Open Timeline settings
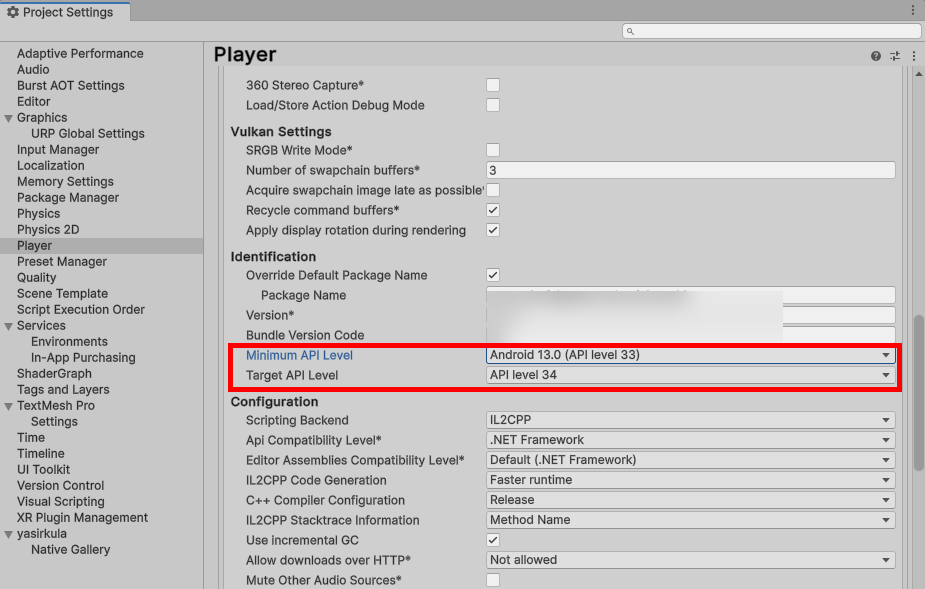This screenshot has width=925, height=589. tap(41, 453)
